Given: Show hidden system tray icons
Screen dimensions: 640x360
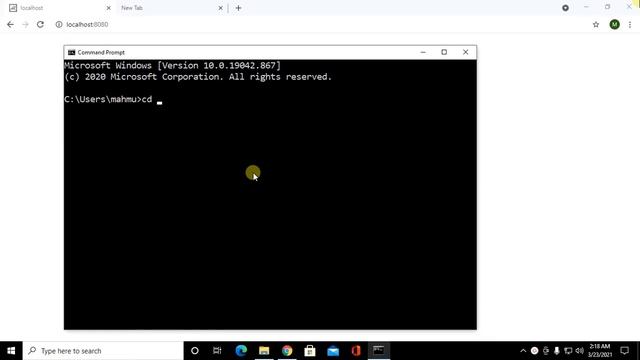Looking at the screenshot, I should (x=523, y=351).
